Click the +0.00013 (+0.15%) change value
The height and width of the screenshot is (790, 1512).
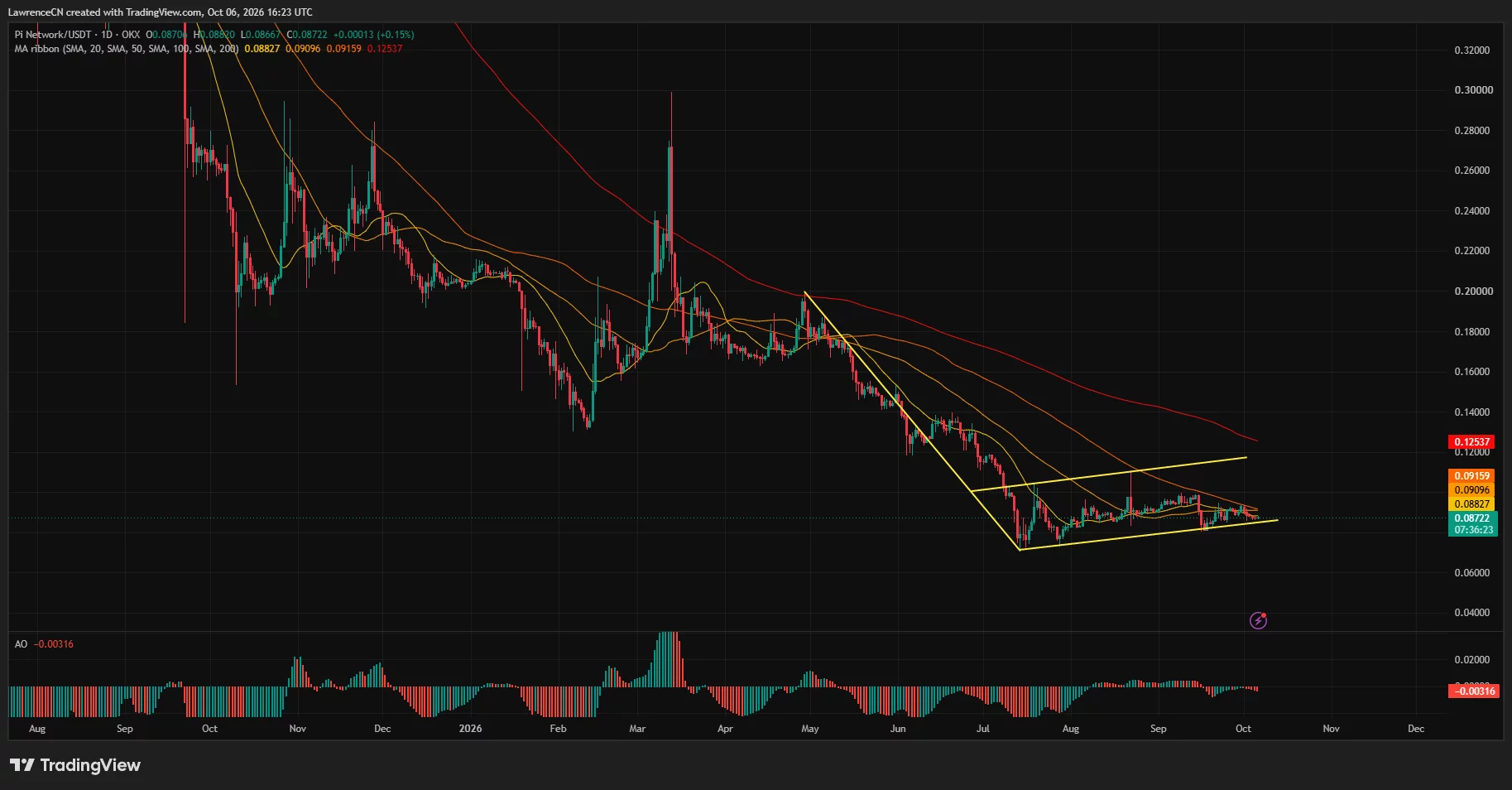click(x=373, y=35)
